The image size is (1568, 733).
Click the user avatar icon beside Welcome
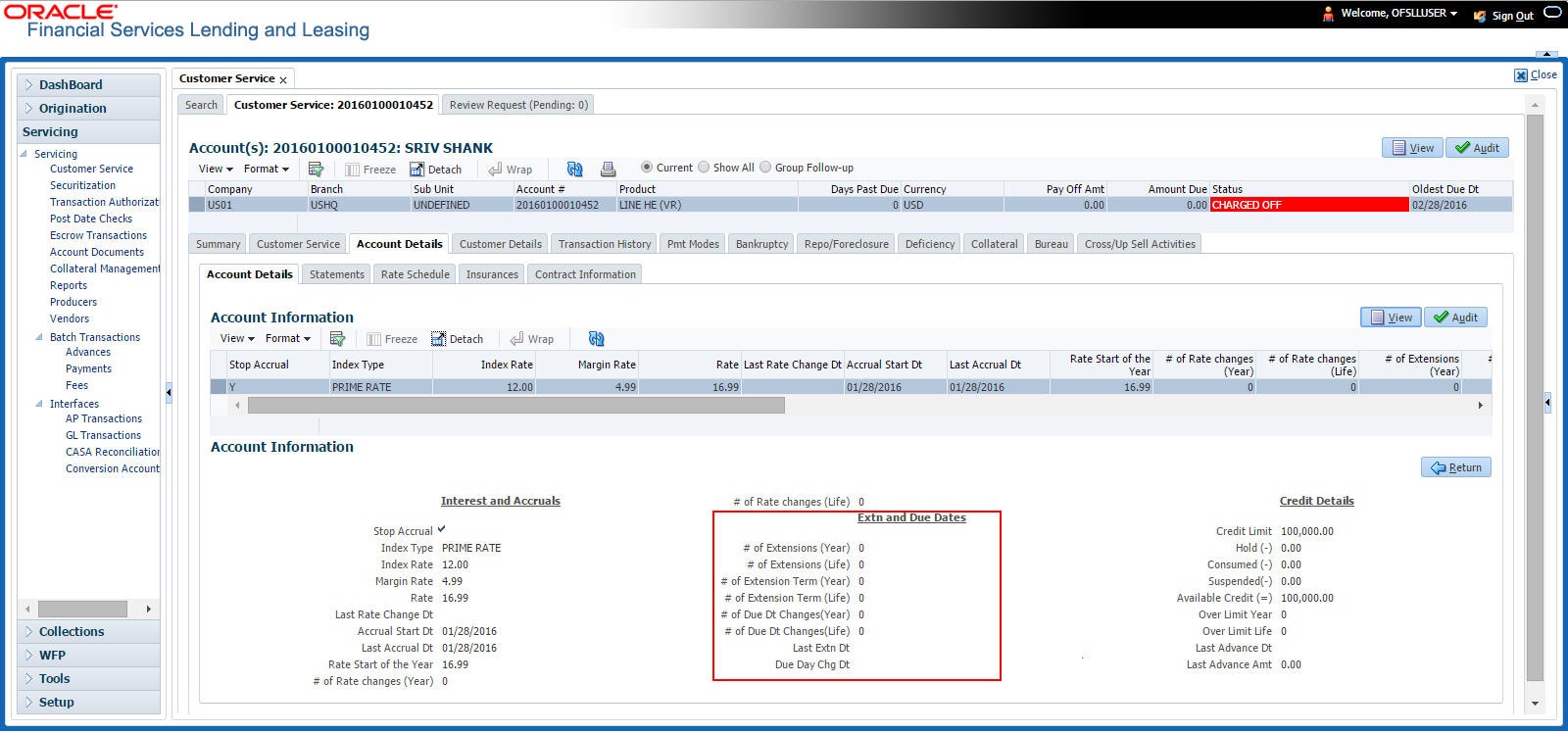[x=1328, y=13]
